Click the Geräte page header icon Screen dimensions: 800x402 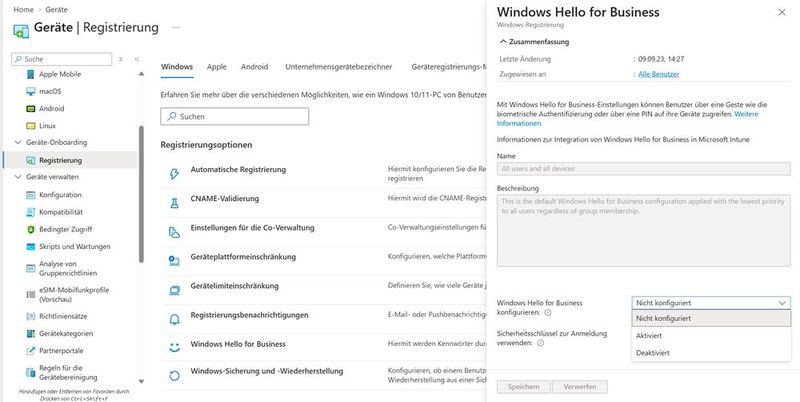coord(21,30)
